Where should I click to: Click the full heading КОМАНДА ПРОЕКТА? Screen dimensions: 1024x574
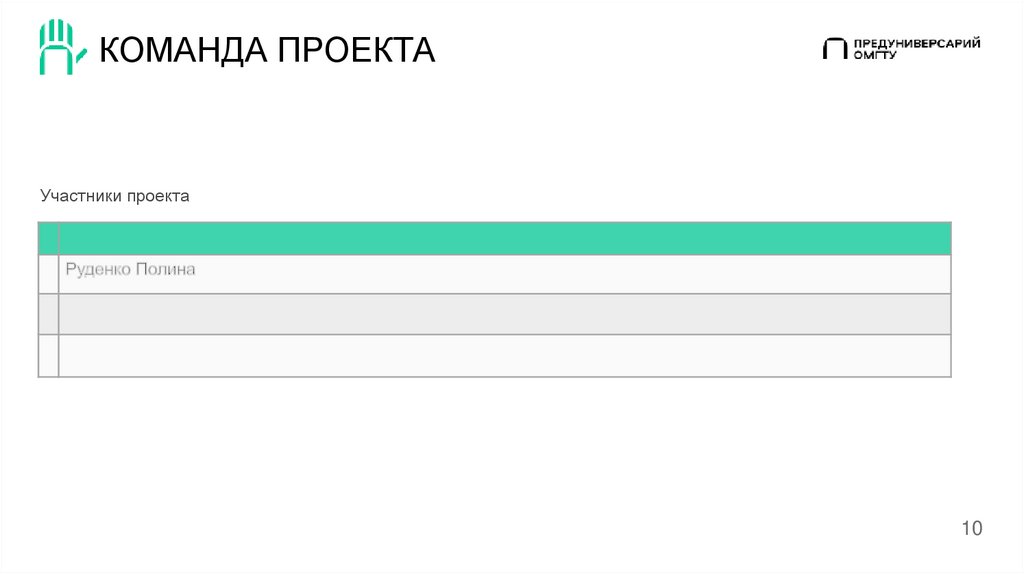coord(267,48)
